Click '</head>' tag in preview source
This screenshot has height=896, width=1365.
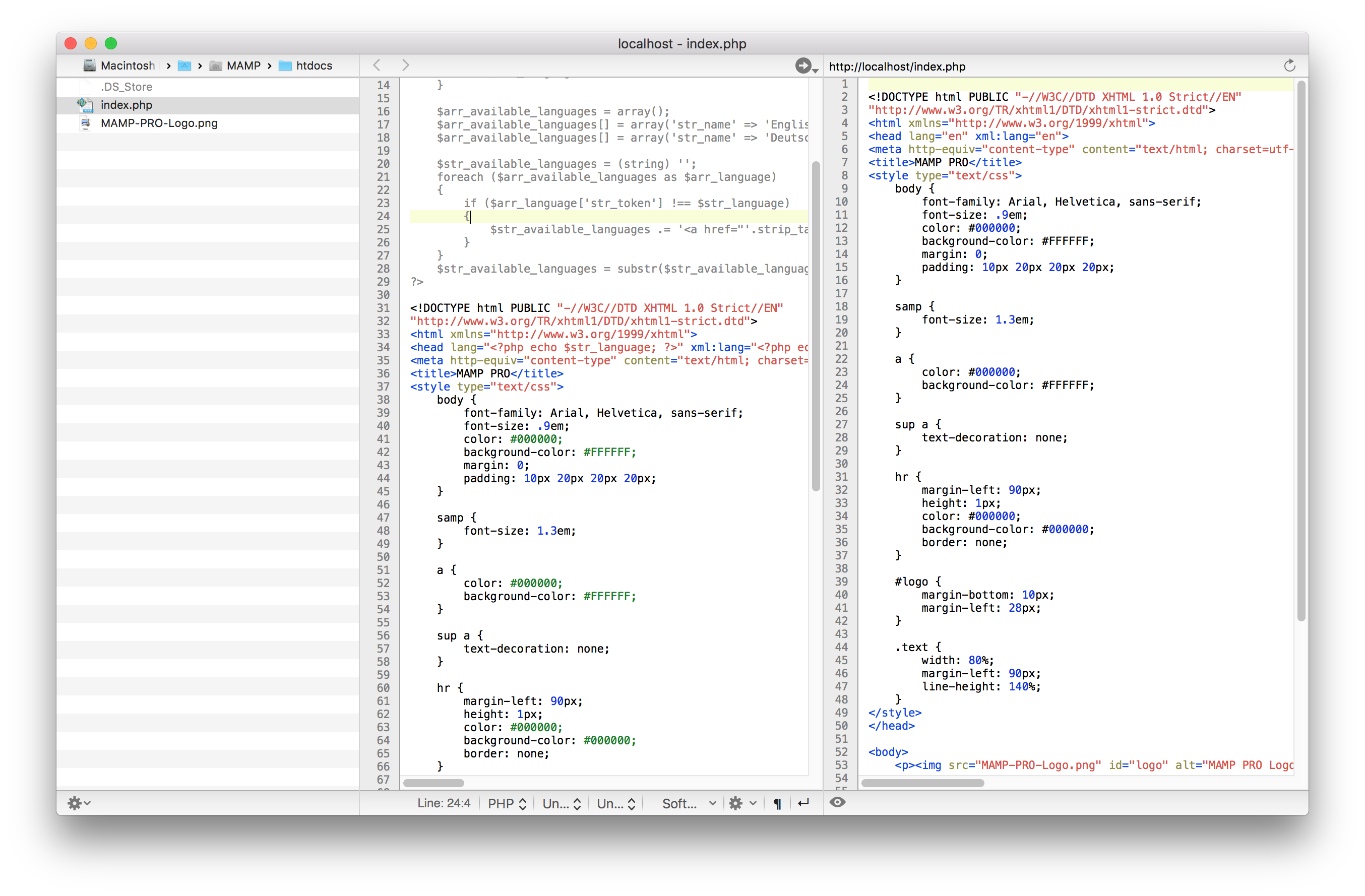click(x=891, y=726)
